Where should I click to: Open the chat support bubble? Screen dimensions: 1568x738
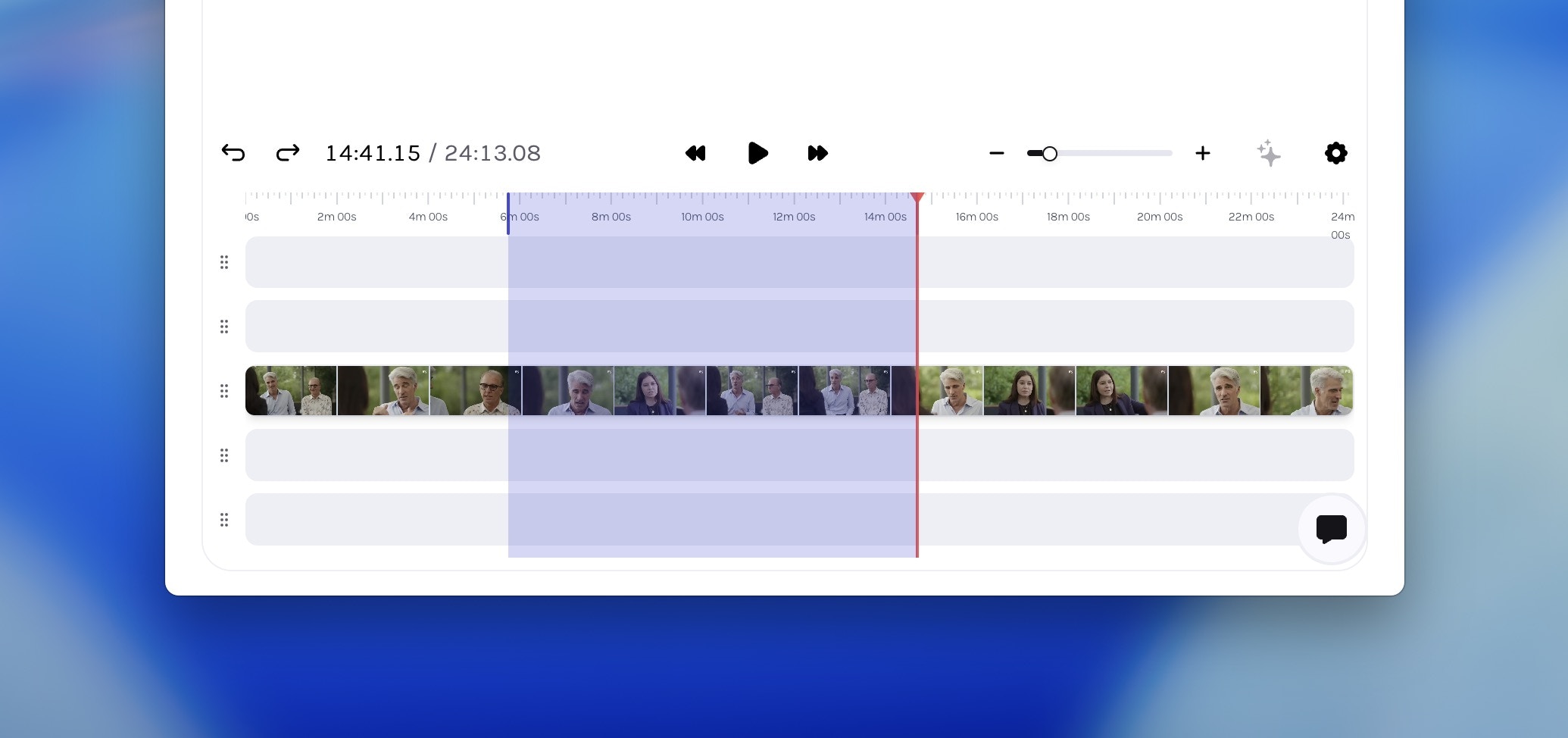[x=1331, y=529]
